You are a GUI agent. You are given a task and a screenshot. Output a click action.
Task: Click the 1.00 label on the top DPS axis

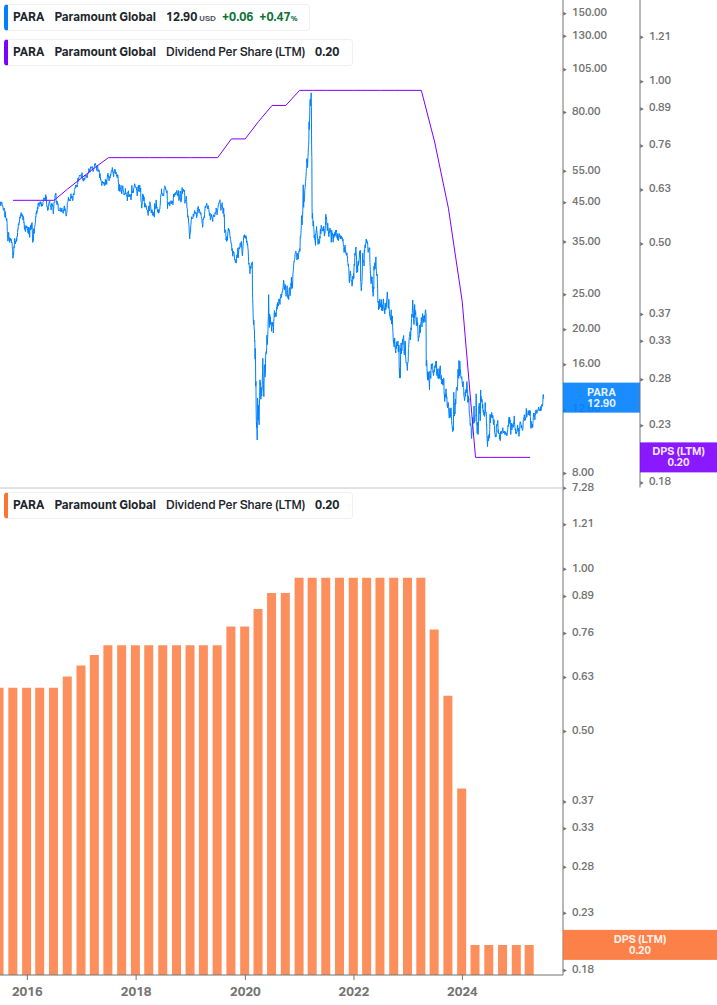pyautogui.click(x=660, y=81)
